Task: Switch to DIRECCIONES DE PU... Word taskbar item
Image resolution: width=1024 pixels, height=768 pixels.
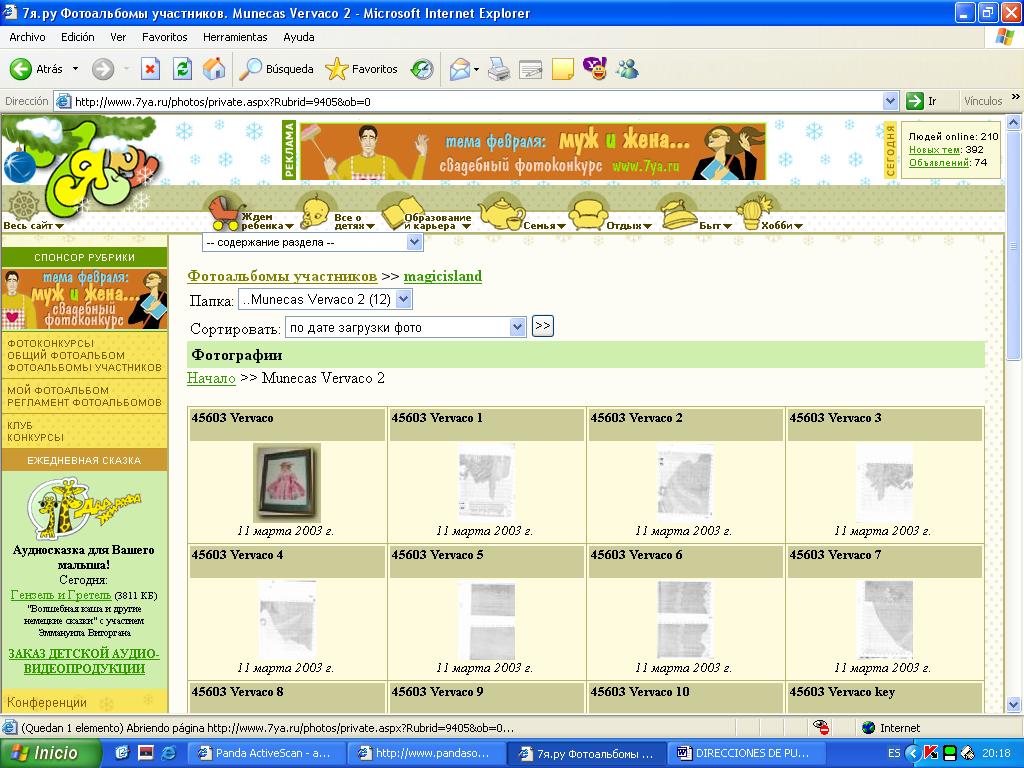Action: pyautogui.click(x=746, y=753)
